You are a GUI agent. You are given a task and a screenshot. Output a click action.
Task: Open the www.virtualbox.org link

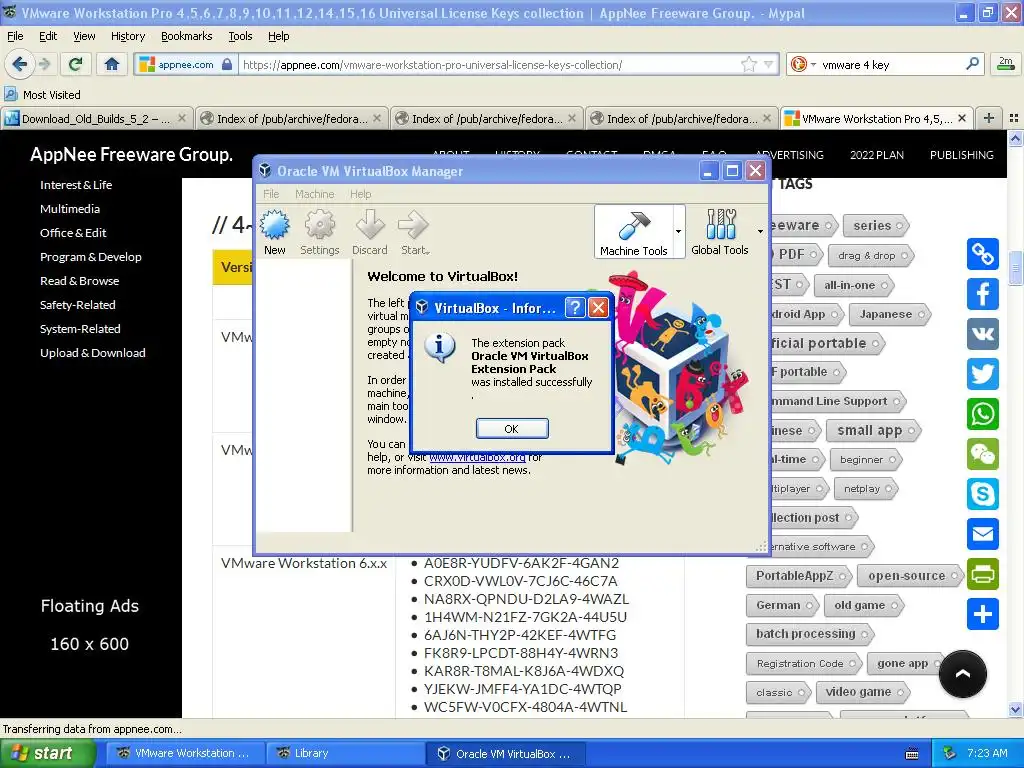click(x=477, y=457)
